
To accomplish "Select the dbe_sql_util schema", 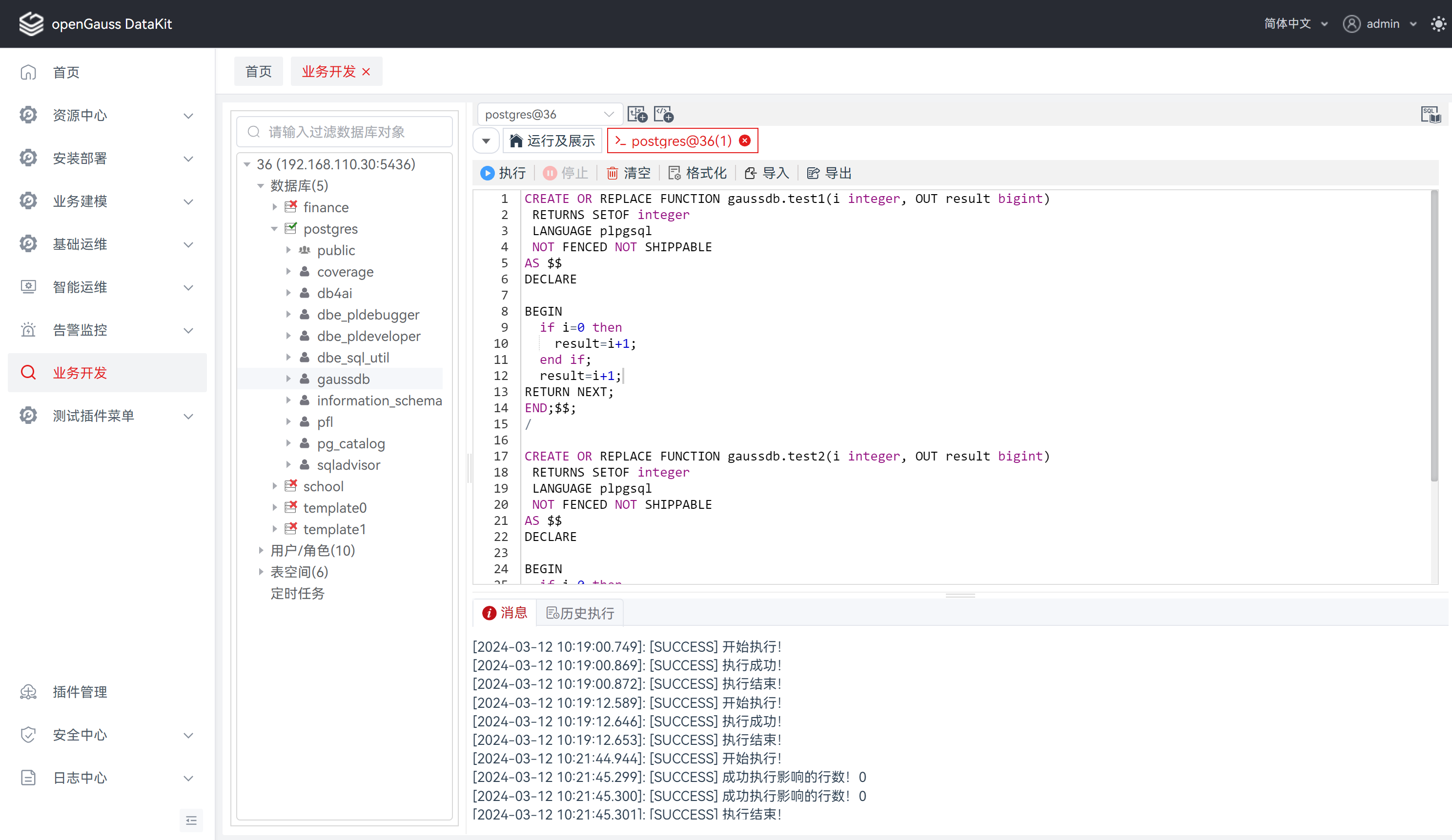I will coord(353,358).
